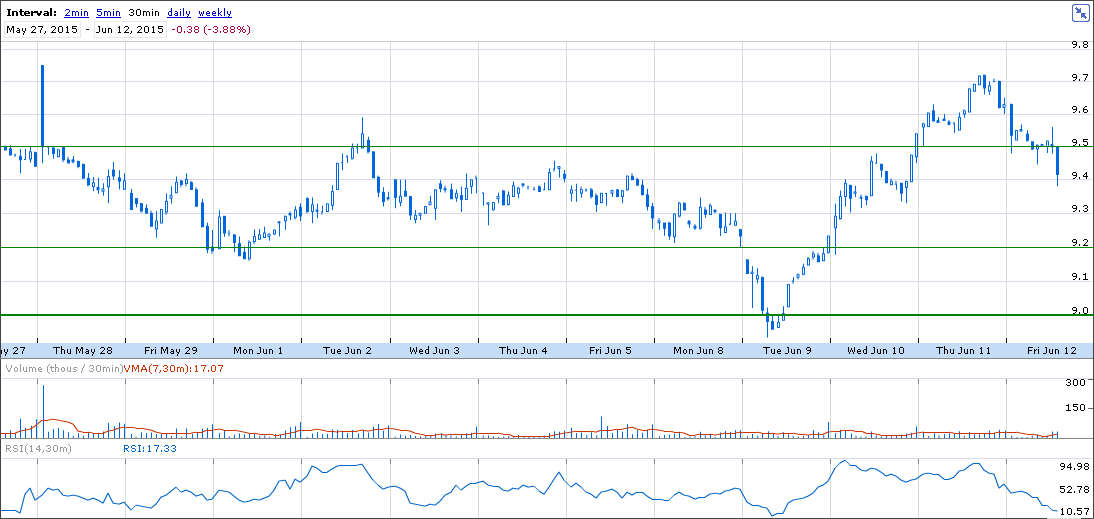The height and width of the screenshot is (519, 1094).
Task: Click the Wed Jun 3 date label
Action: tap(435, 350)
